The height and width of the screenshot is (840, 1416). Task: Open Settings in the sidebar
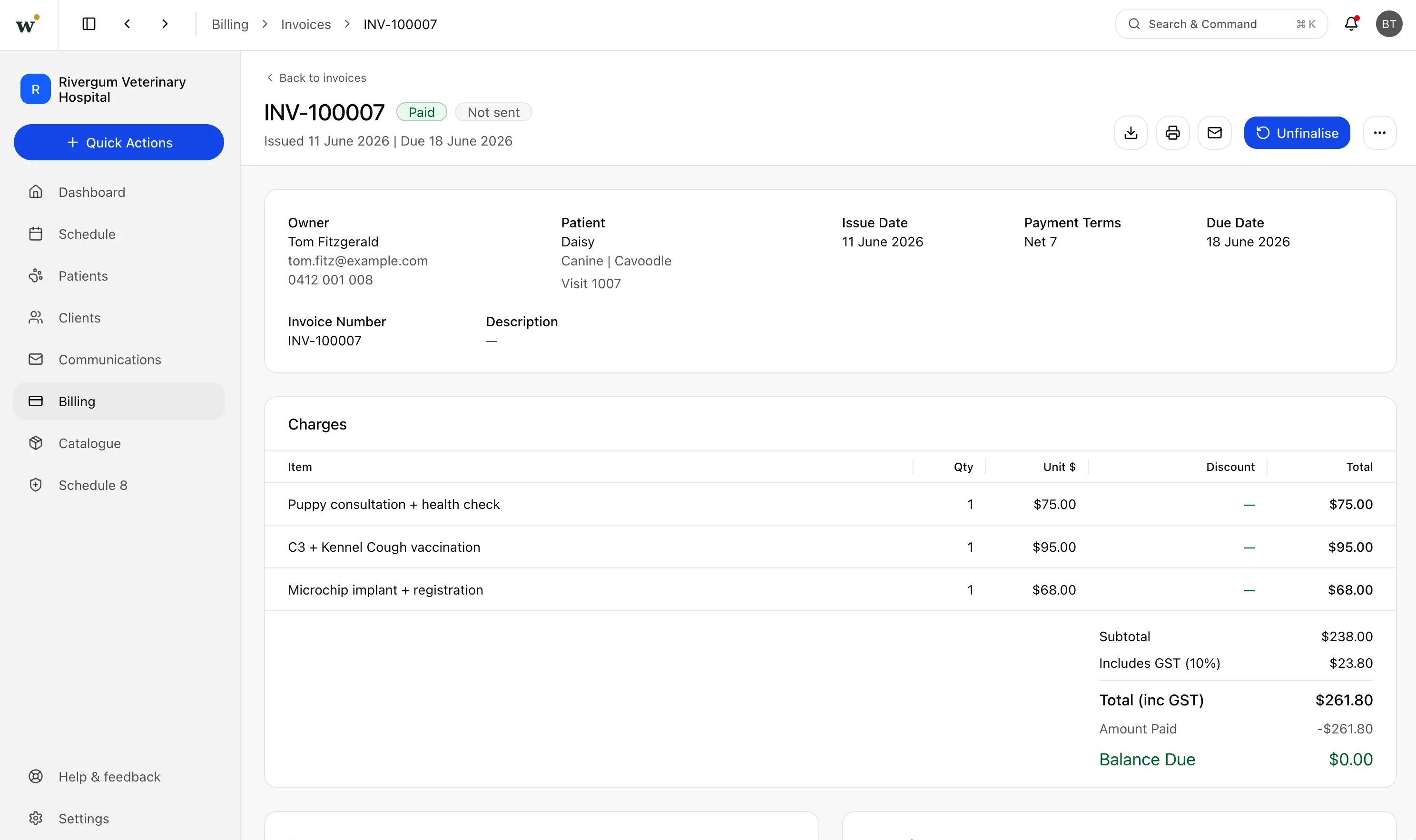pos(119,819)
